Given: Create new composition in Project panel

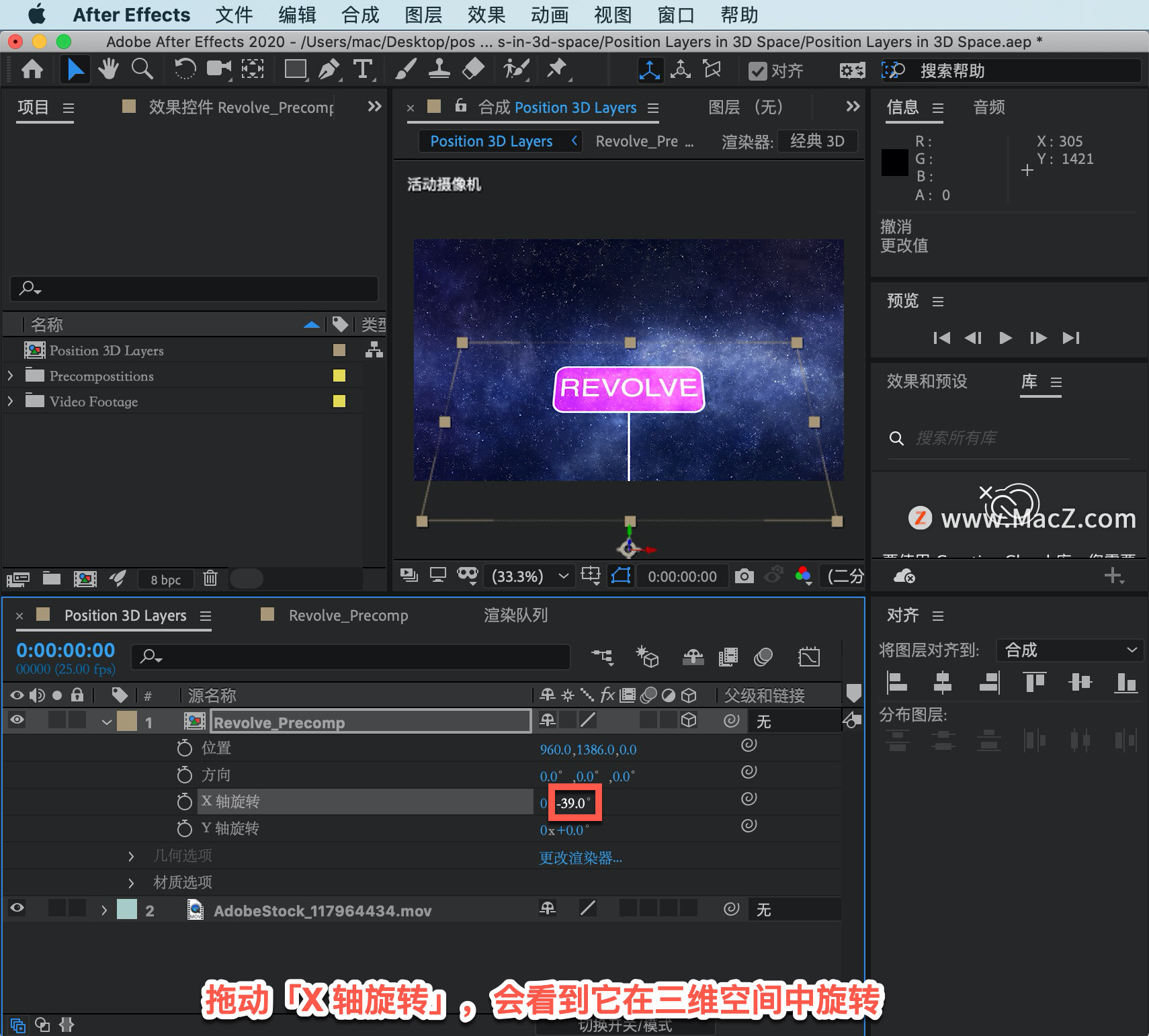Looking at the screenshot, I should pyautogui.click(x=85, y=578).
